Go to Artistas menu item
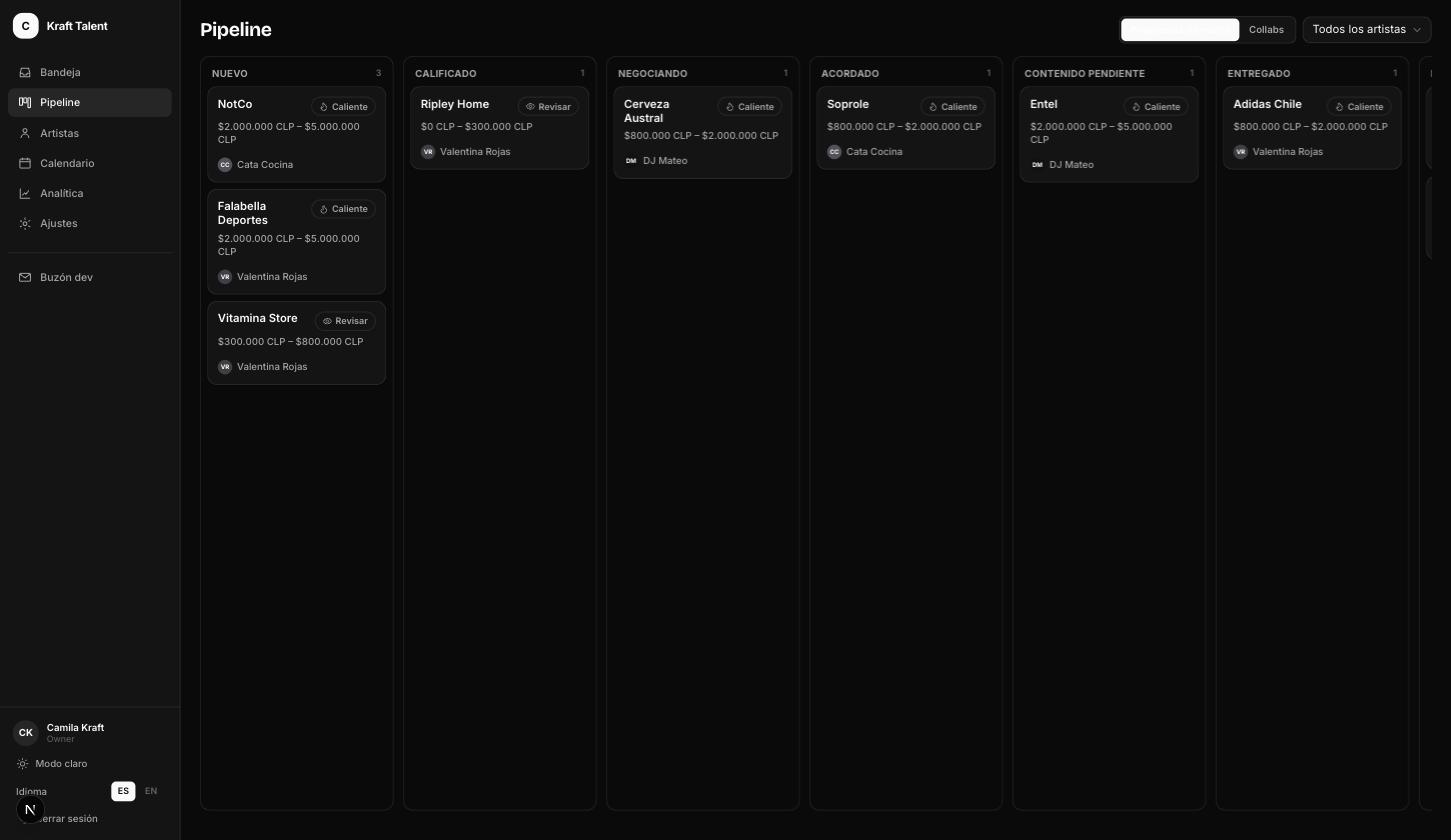1451x840 pixels. (90, 133)
